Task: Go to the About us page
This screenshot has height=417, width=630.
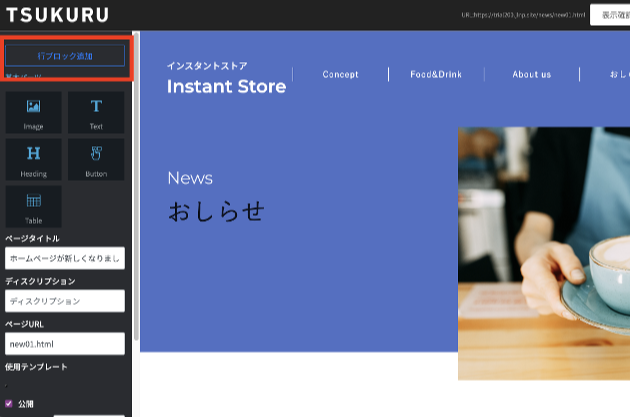Action: click(531, 74)
